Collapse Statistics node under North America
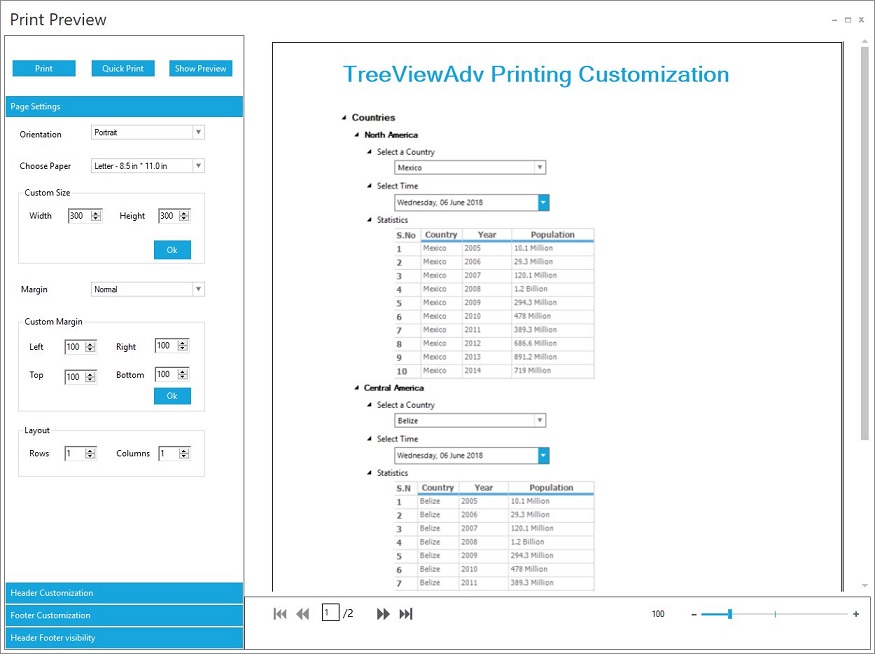875x654 pixels. pyautogui.click(x=369, y=220)
